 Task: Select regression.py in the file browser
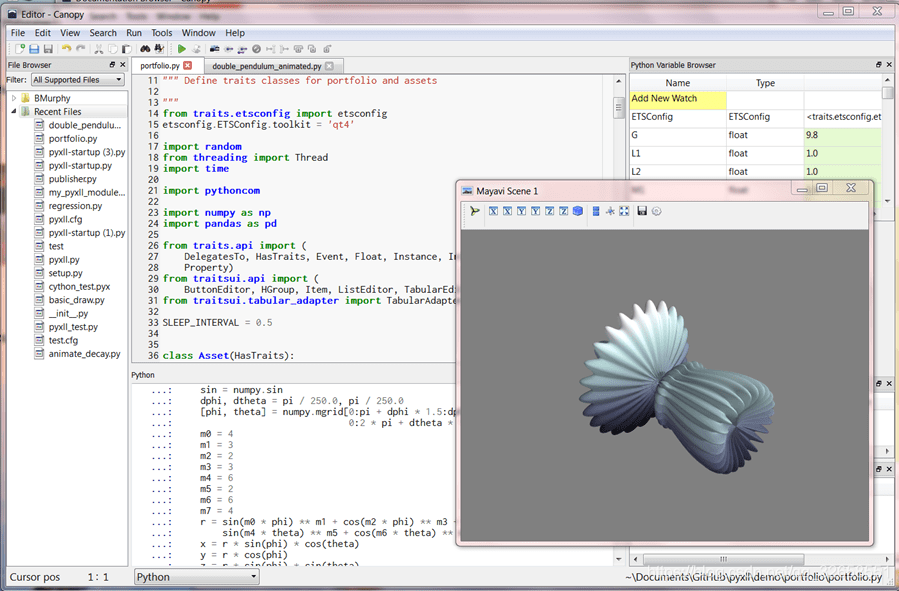pyautogui.click(x=75, y=205)
